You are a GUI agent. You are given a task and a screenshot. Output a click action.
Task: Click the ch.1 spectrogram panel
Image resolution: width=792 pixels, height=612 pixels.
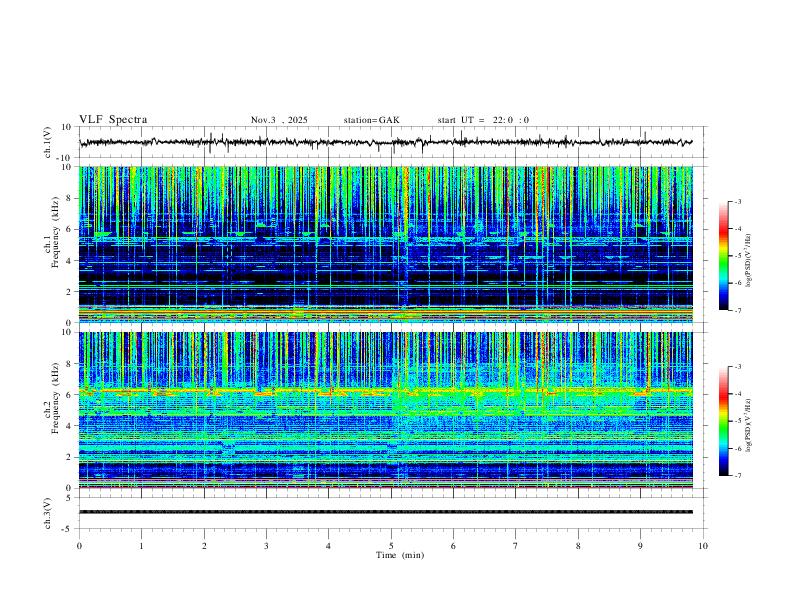tap(386, 244)
